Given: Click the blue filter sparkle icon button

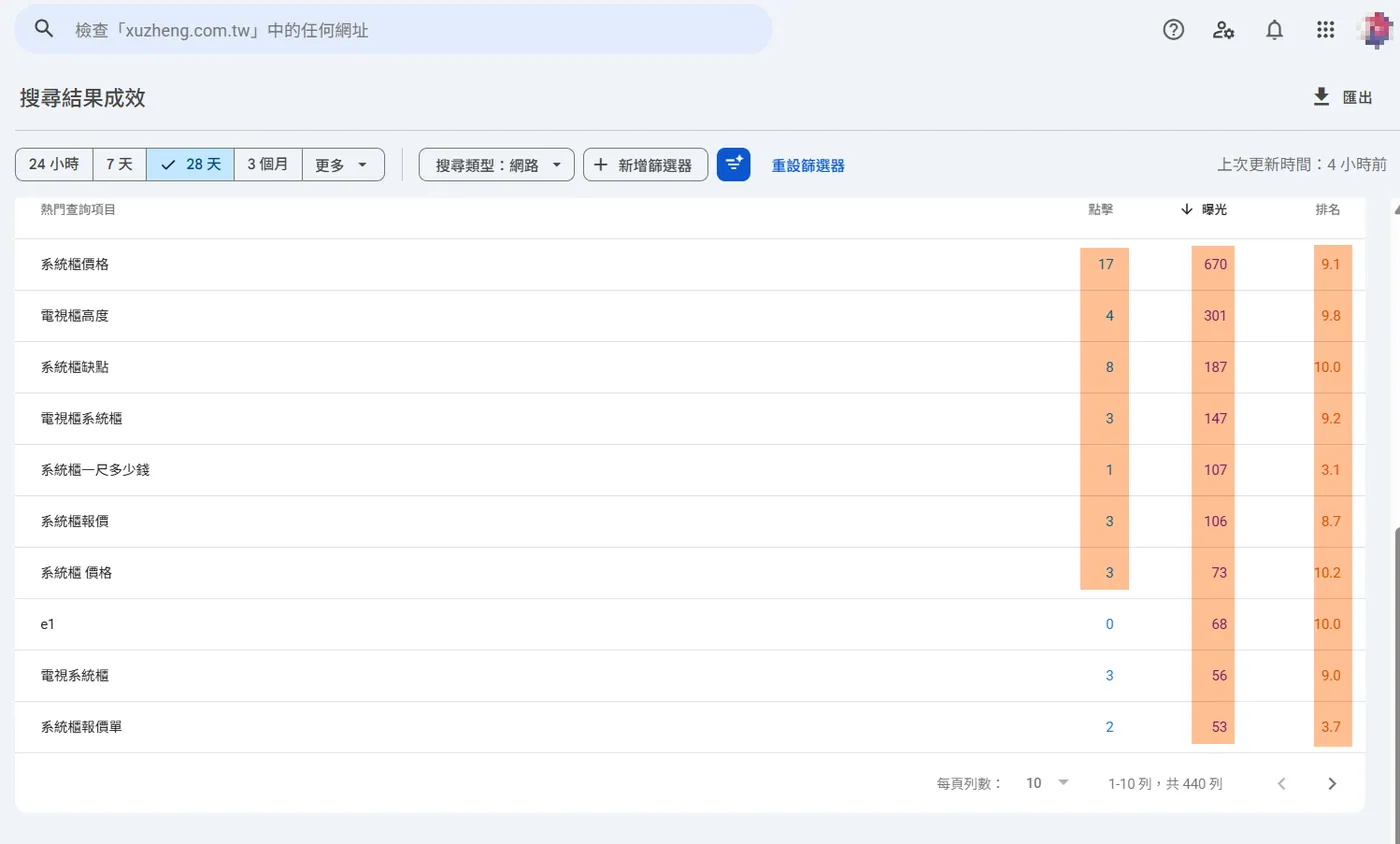Looking at the screenshot, I should (733, 165).
